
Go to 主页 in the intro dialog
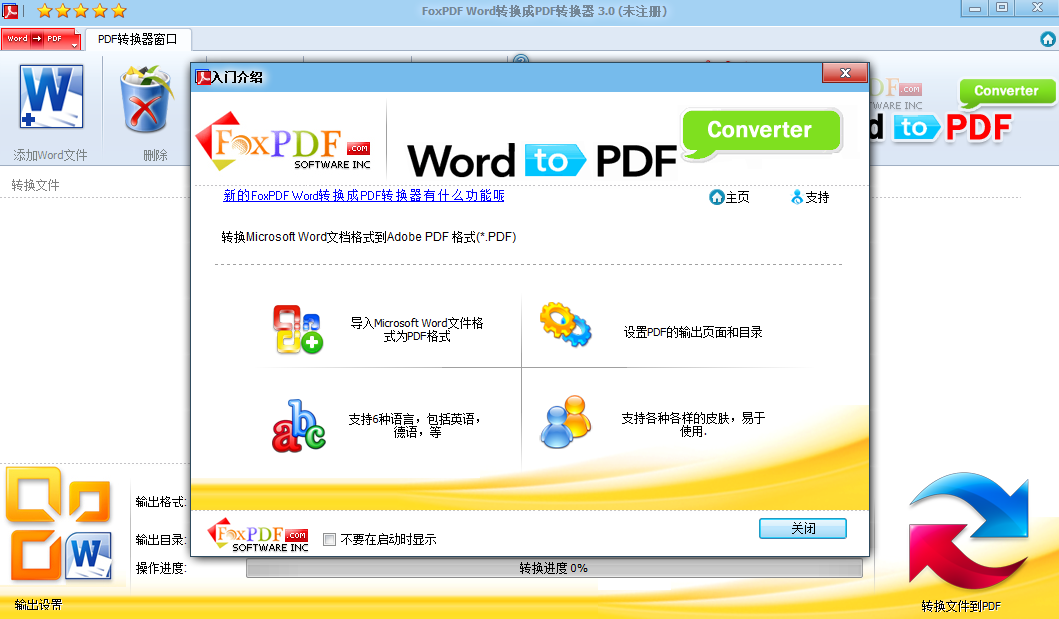(729, 197)
